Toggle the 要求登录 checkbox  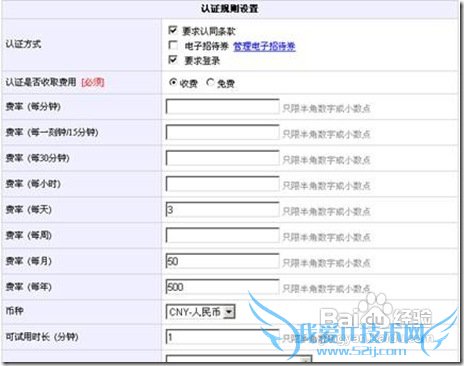173,60
